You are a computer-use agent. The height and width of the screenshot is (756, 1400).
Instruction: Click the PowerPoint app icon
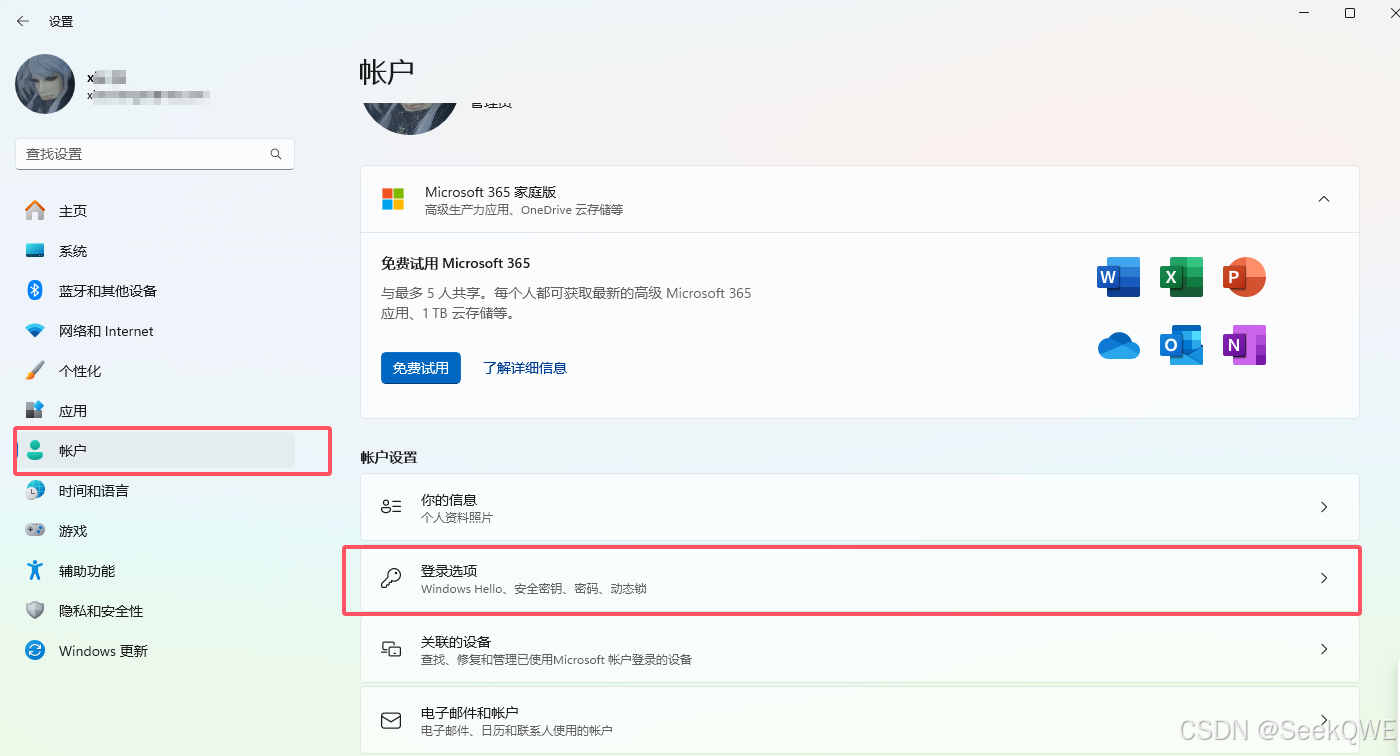click(1244, 277)
